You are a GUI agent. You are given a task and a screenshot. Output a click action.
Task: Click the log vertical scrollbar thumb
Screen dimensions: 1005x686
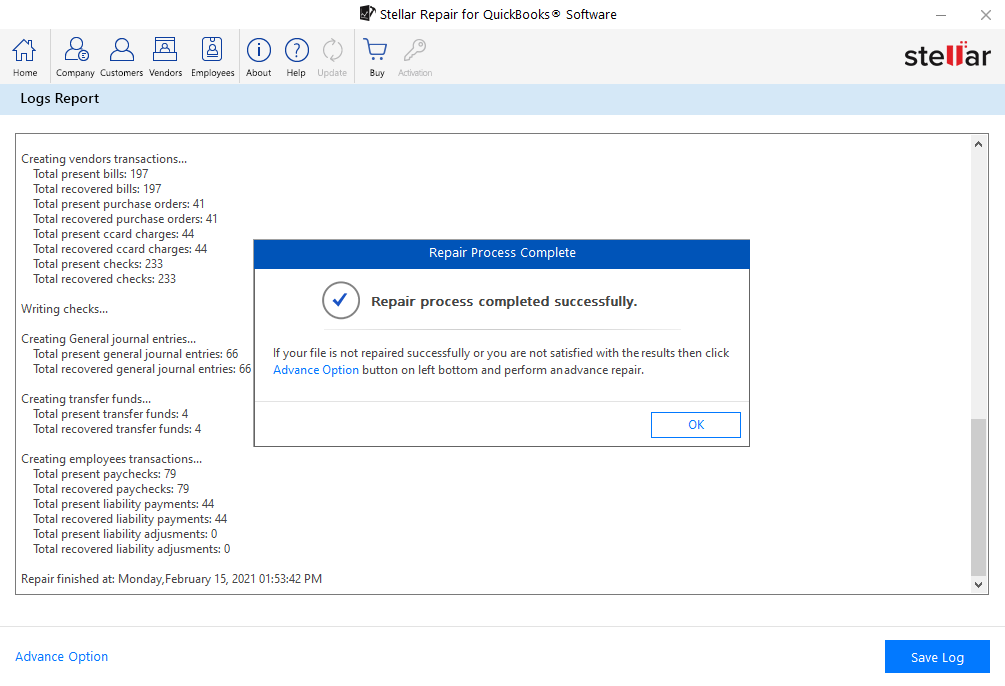coord(978,498)
